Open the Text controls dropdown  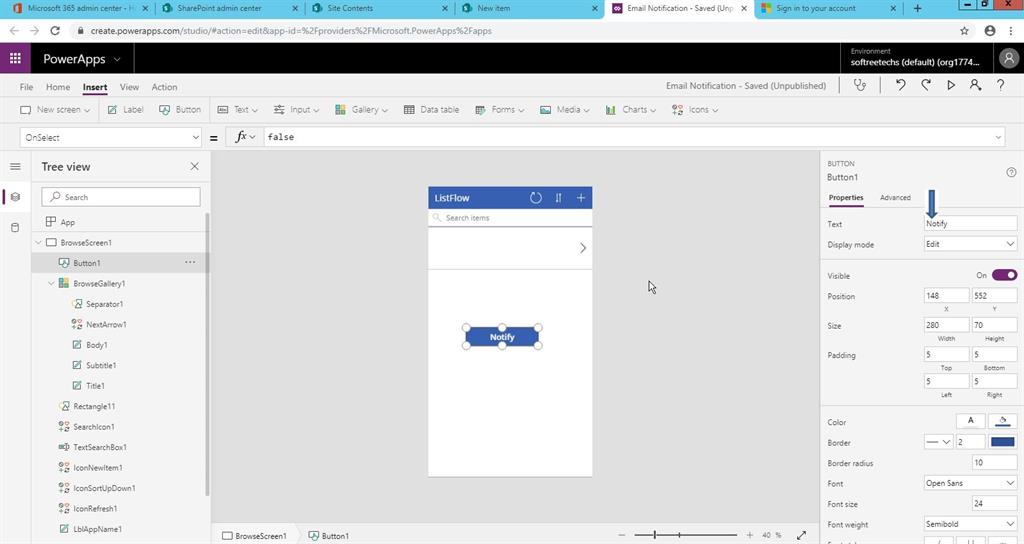pyautogui.click(x=237, y=110)
